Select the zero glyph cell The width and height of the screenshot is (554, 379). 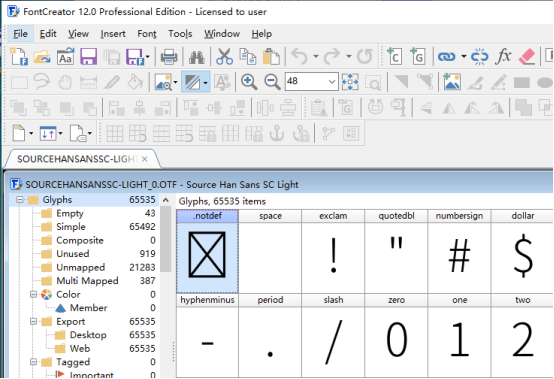[x=396, y=336]
